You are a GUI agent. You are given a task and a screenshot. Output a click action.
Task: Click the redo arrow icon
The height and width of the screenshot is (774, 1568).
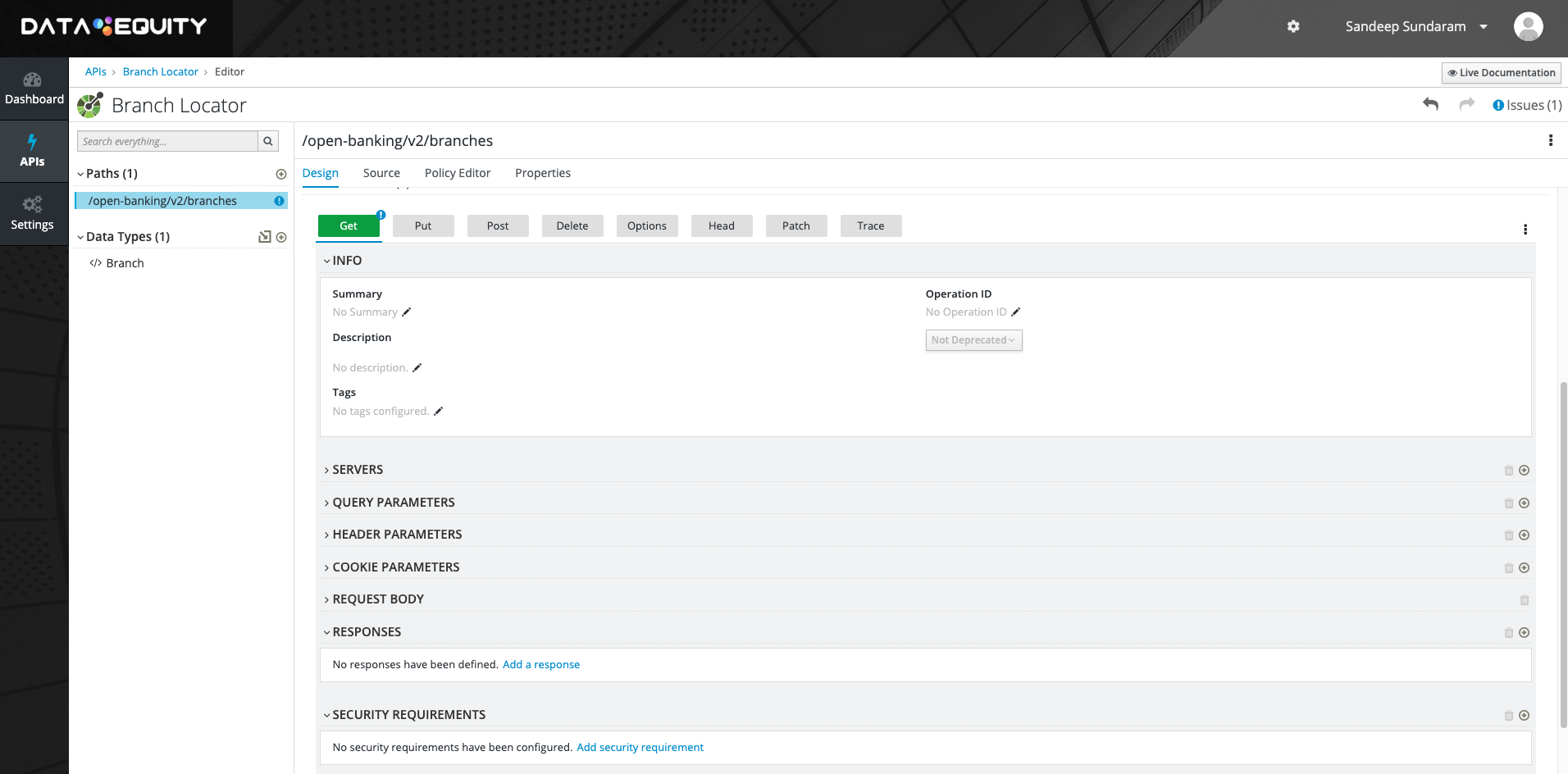(x=1467, y=104)
